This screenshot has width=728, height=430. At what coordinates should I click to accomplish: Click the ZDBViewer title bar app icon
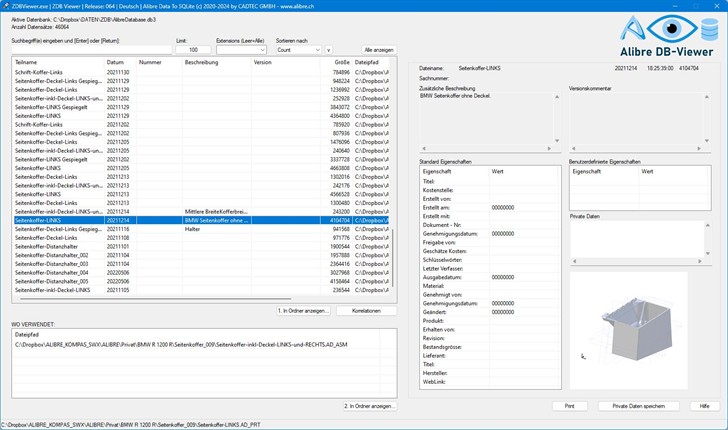(5, 6)
